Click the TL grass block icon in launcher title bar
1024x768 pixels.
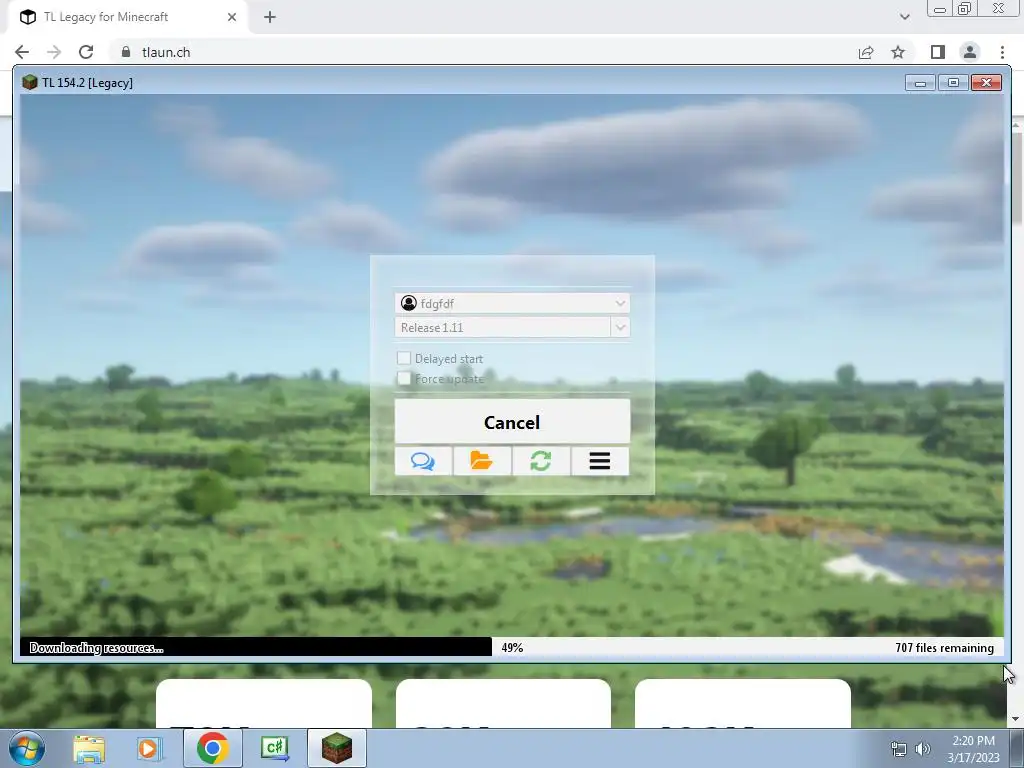point(29,82)
